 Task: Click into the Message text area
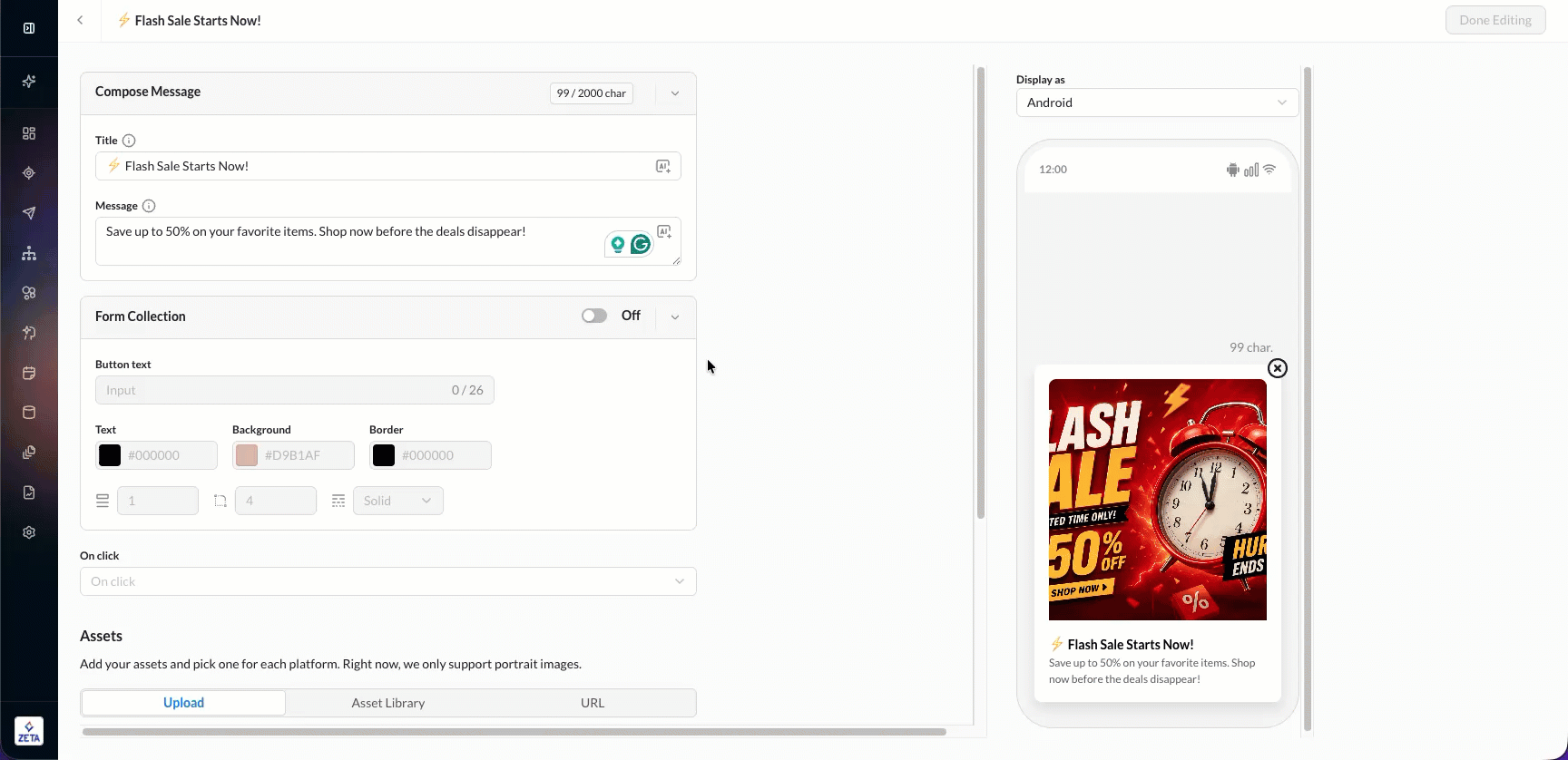[x=388, y=241]
